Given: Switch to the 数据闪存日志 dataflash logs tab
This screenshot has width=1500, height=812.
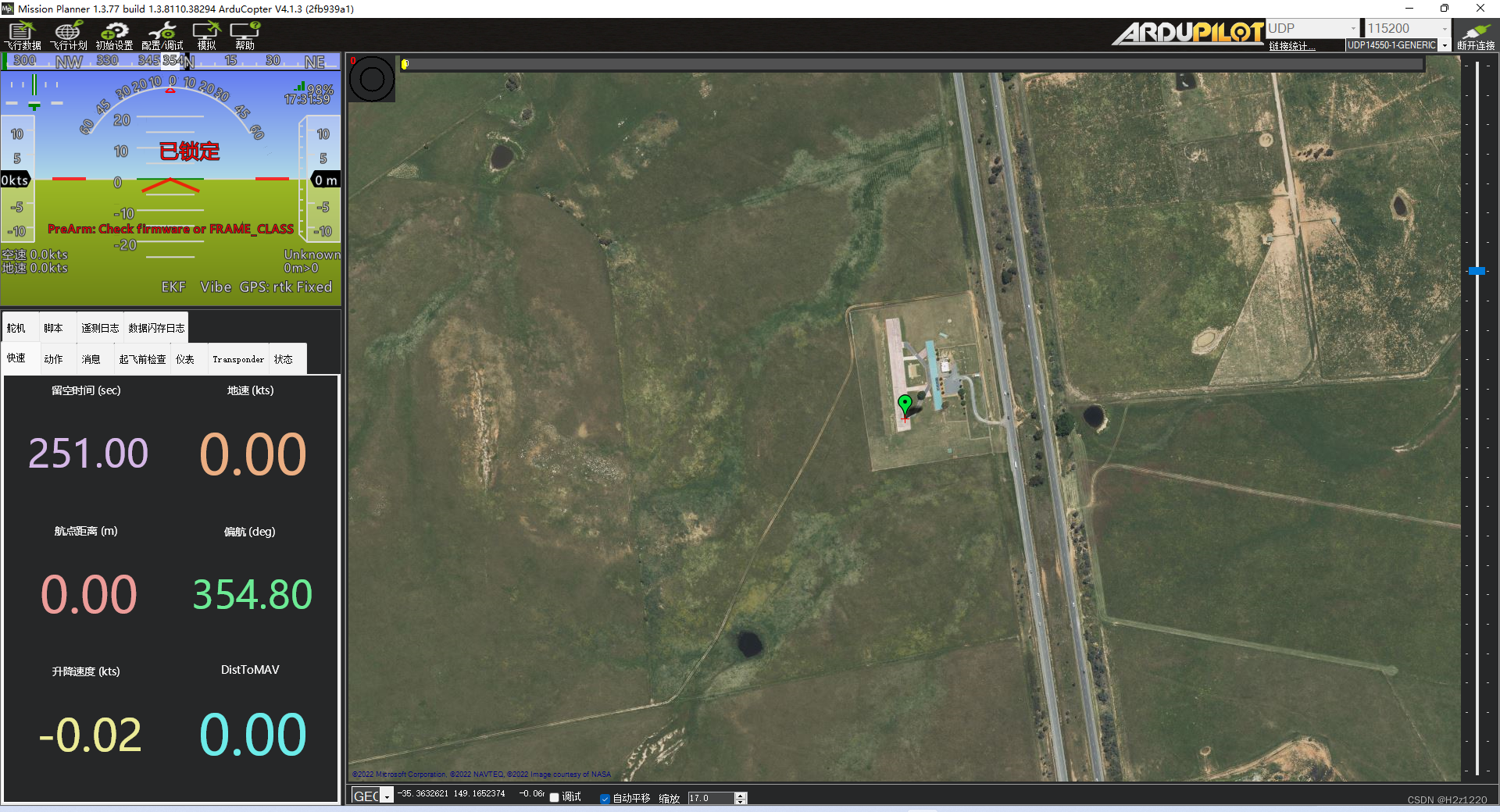Looking at the screenshot, I should 156,328.
